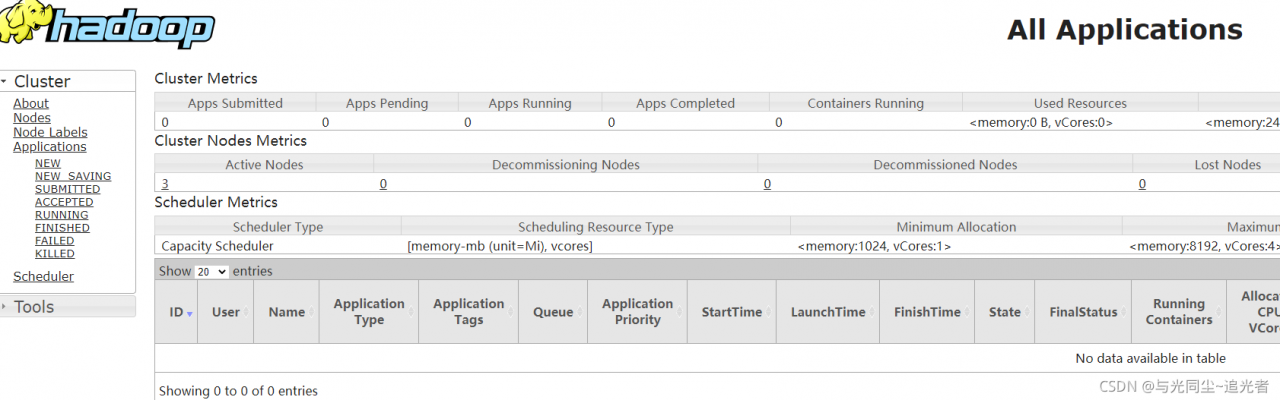Collapse the Cluster section arrow
This screenshot has width=1280, height=400.
tap(5, 81)
